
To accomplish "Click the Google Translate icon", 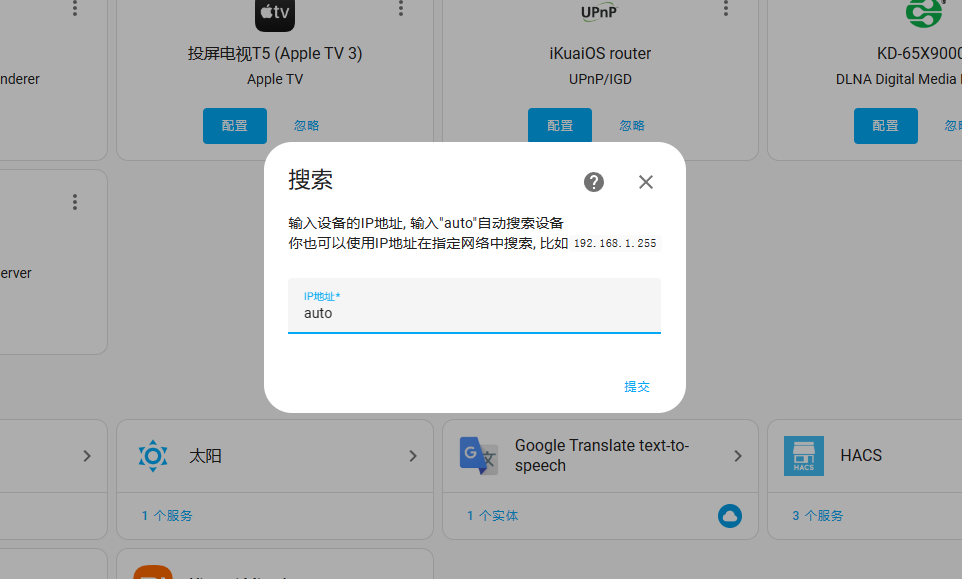I will click(x=479, y=456).
